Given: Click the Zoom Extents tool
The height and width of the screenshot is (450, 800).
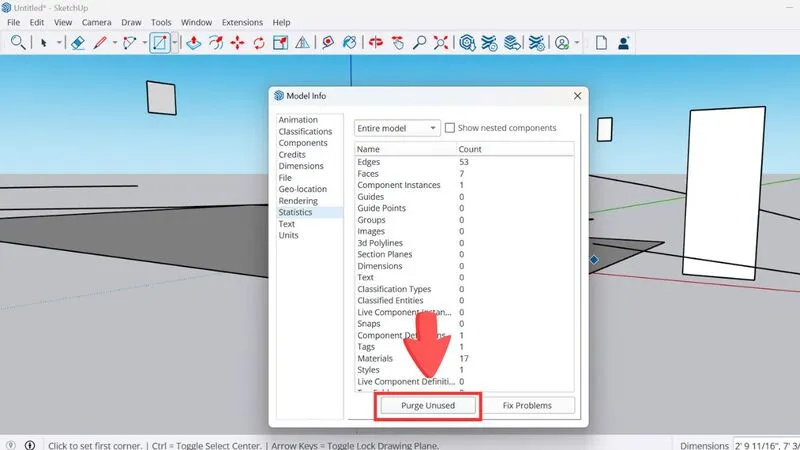Looking at the screenshot, I should [441, 43].
